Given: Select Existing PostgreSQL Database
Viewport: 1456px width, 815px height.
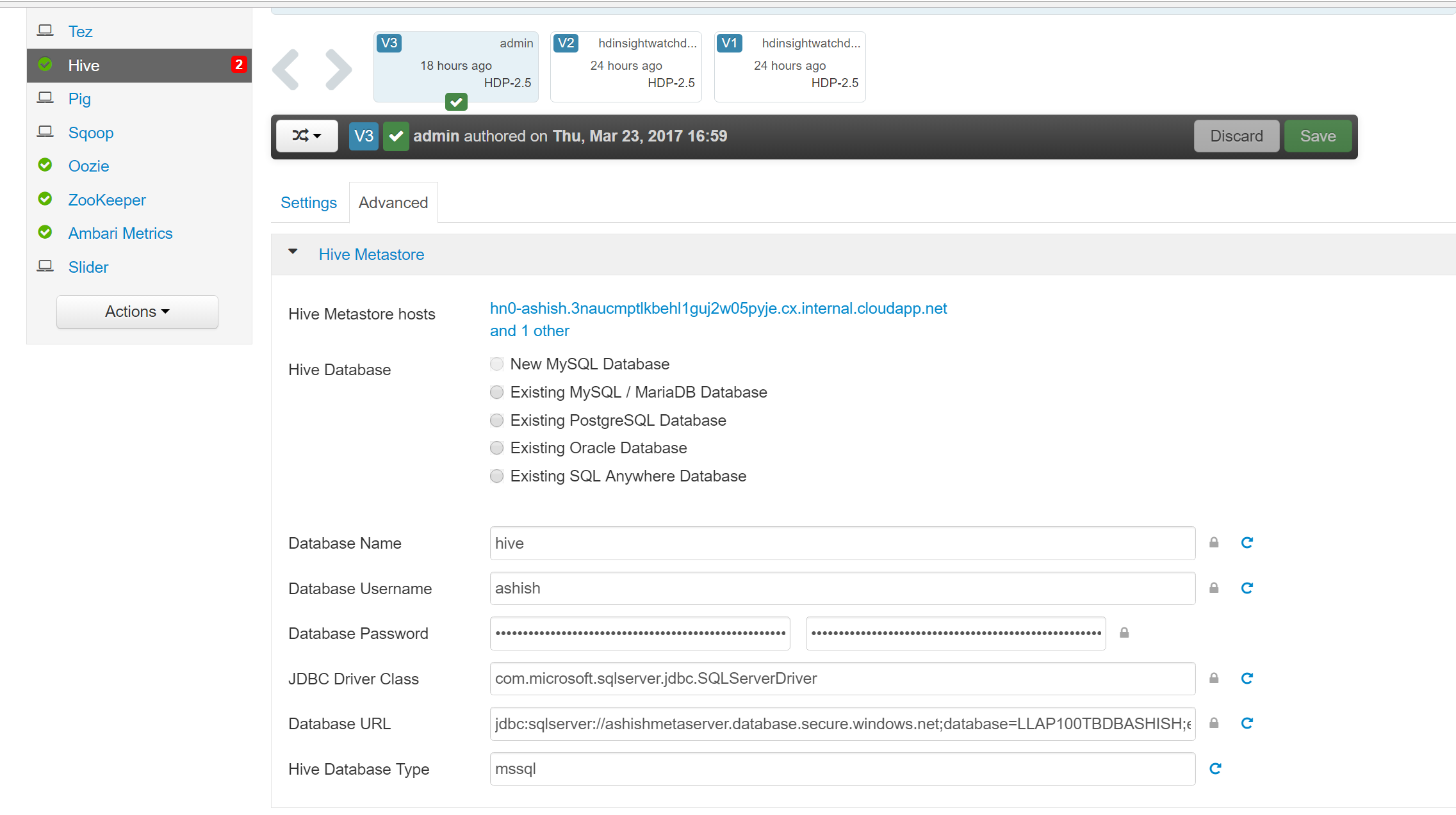Looking at the screenshot, I should [x=496, y=421].
